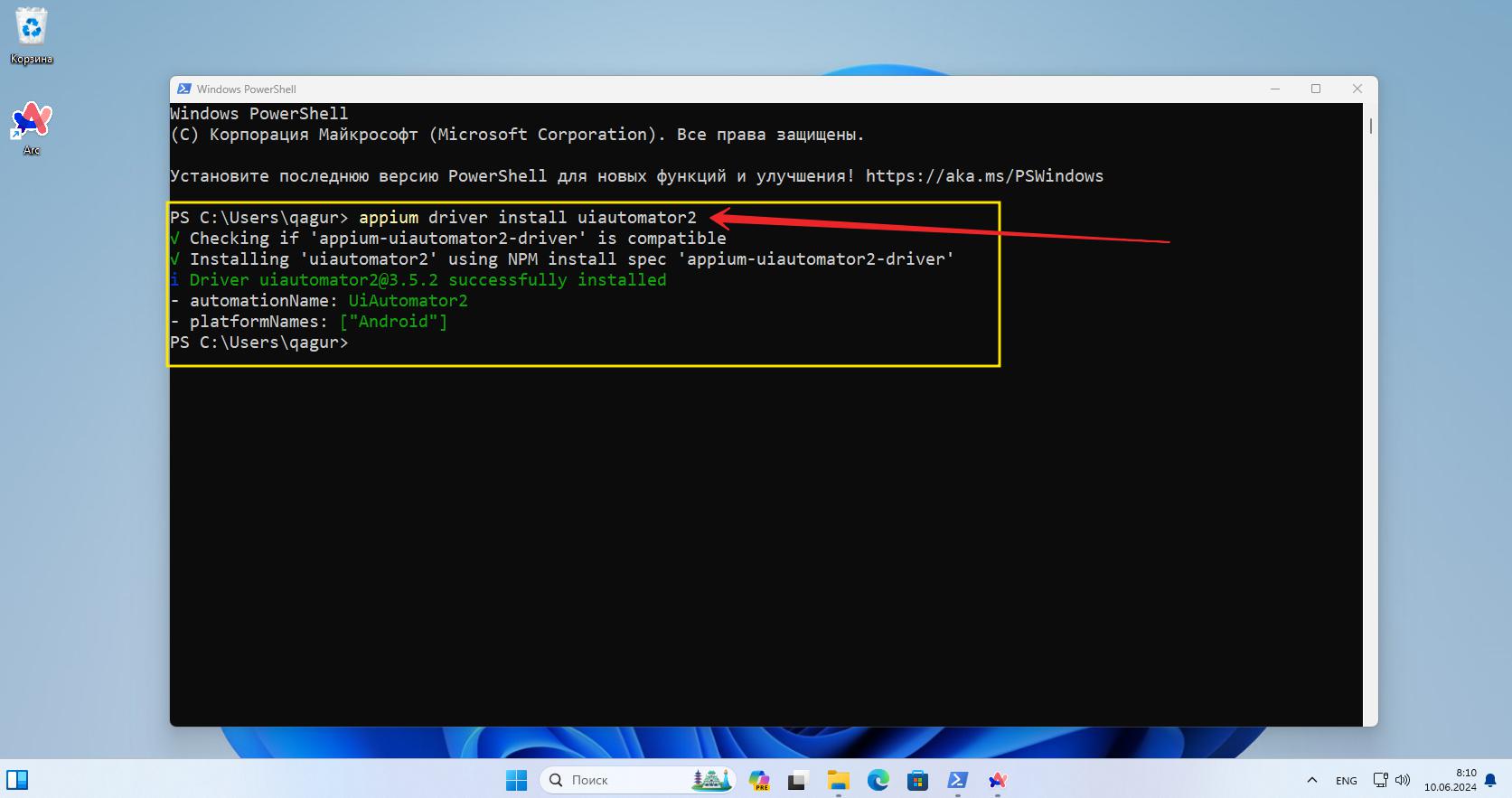Screen dimensions: 1512x798
Task: Click the https://aka.ms/PSWindows link text
Action: point(984,176)
